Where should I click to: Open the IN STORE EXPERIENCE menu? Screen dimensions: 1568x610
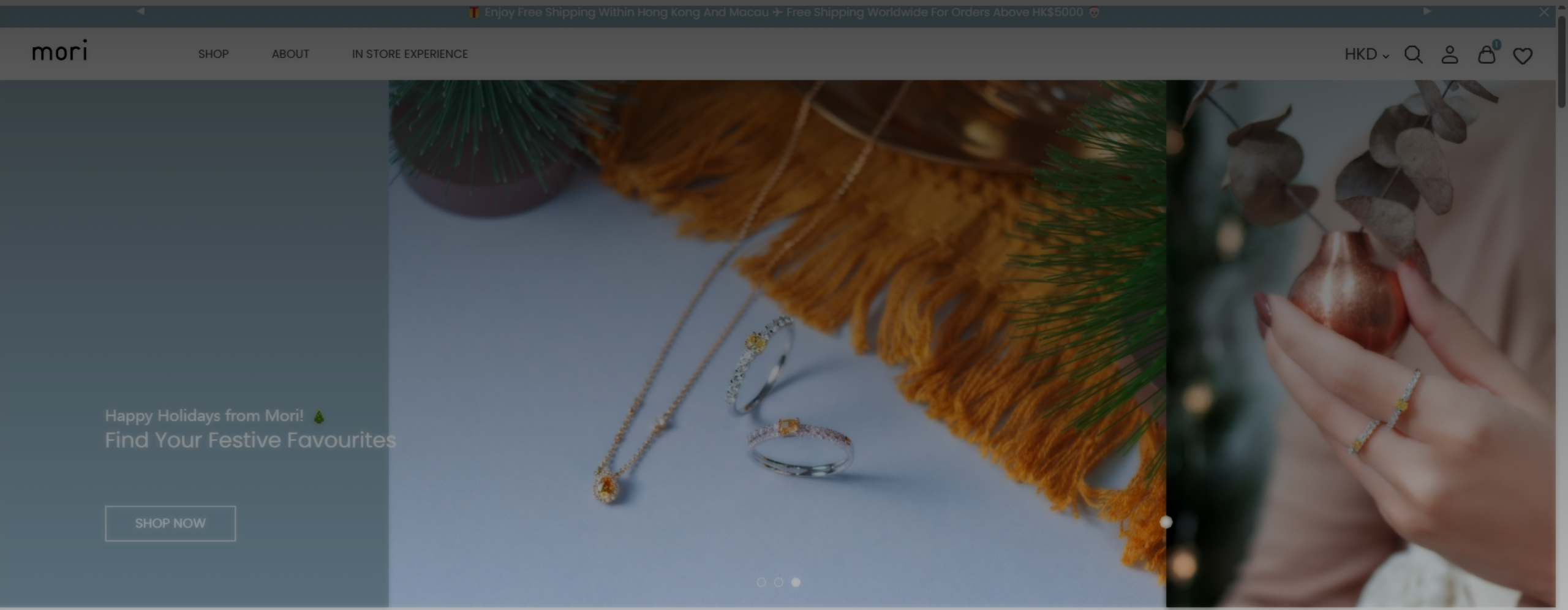[x=409, y=54]
